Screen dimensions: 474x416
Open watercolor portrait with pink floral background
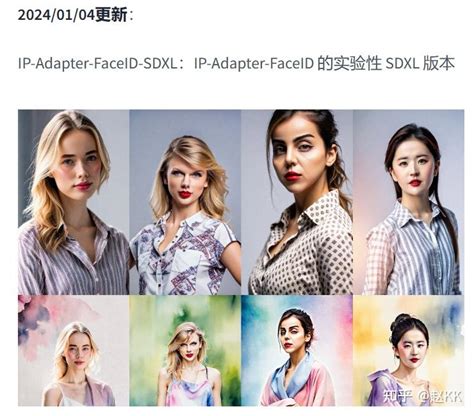coord(74,350)
